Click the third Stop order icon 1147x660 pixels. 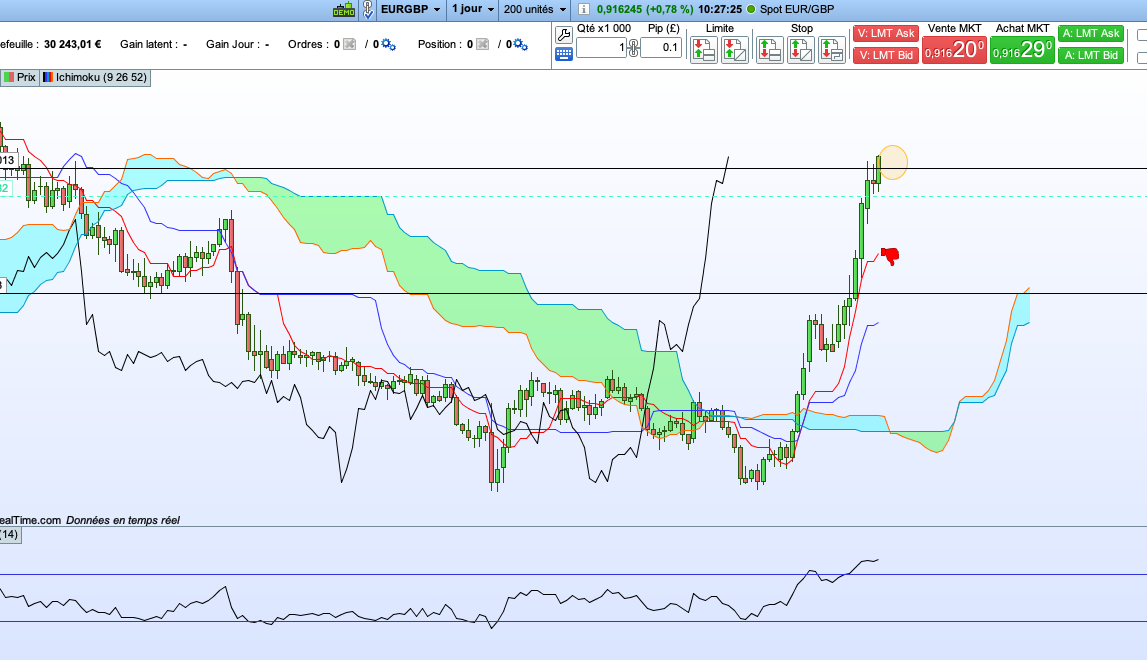832,50
